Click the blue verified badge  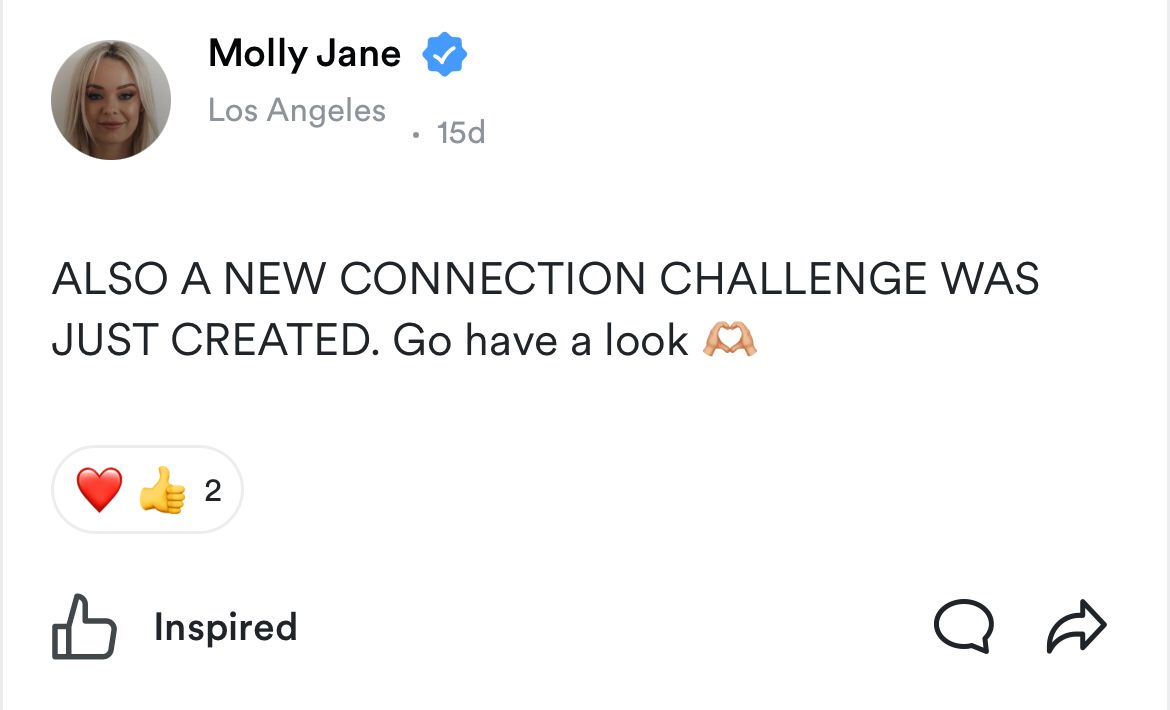pos(444,55)
